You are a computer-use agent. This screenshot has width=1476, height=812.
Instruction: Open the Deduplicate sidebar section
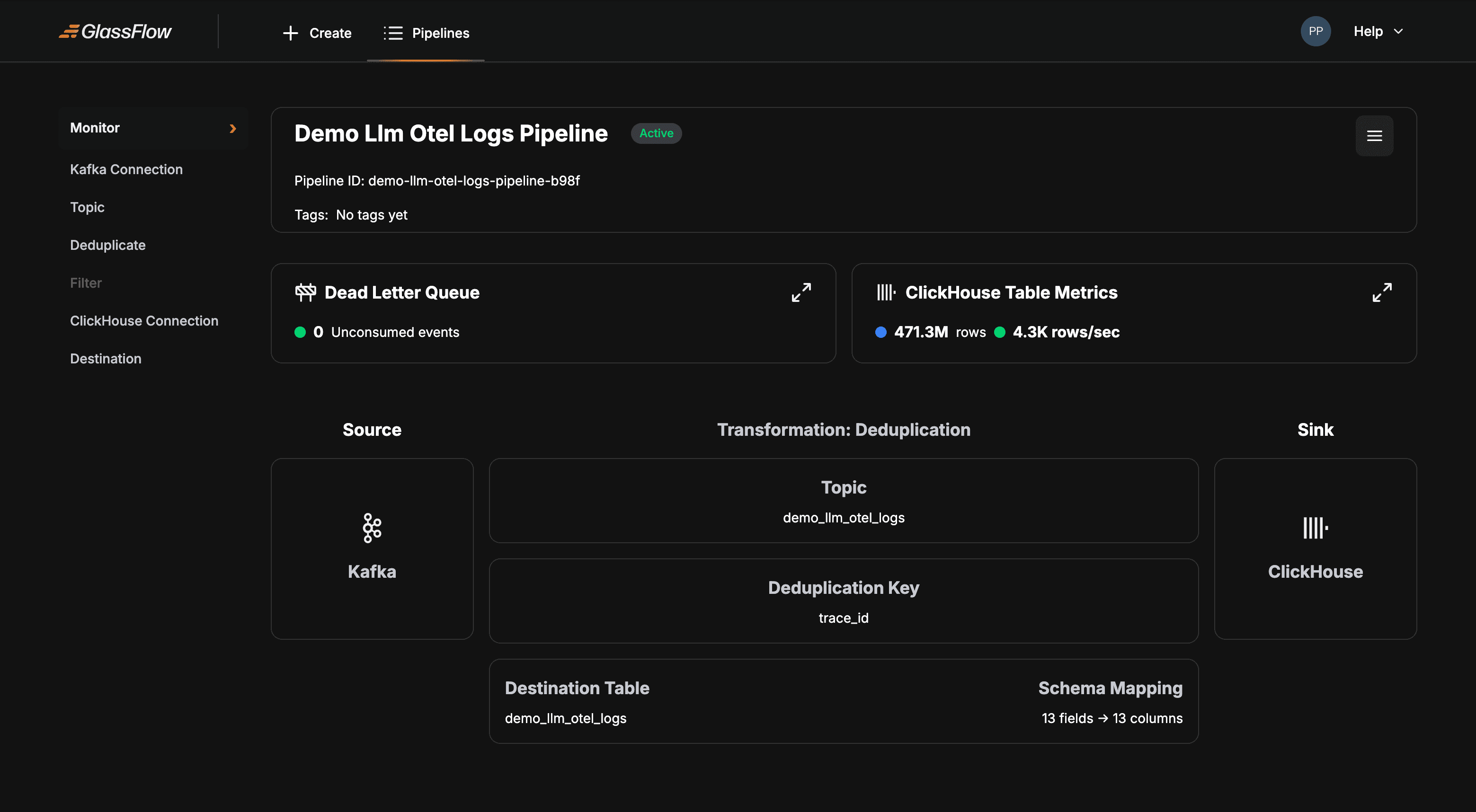click(108, 245)
